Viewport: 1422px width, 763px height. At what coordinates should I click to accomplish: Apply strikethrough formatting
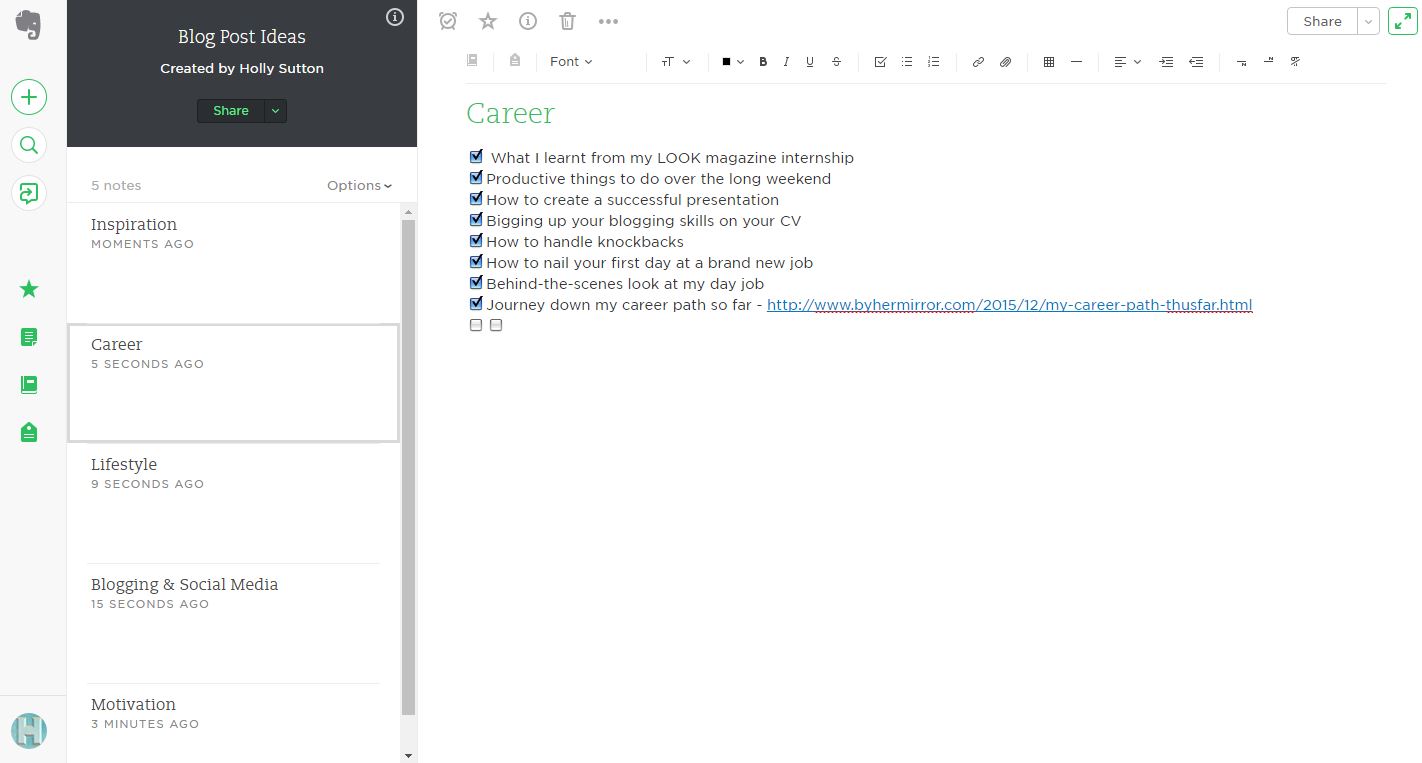click(836, 62)
